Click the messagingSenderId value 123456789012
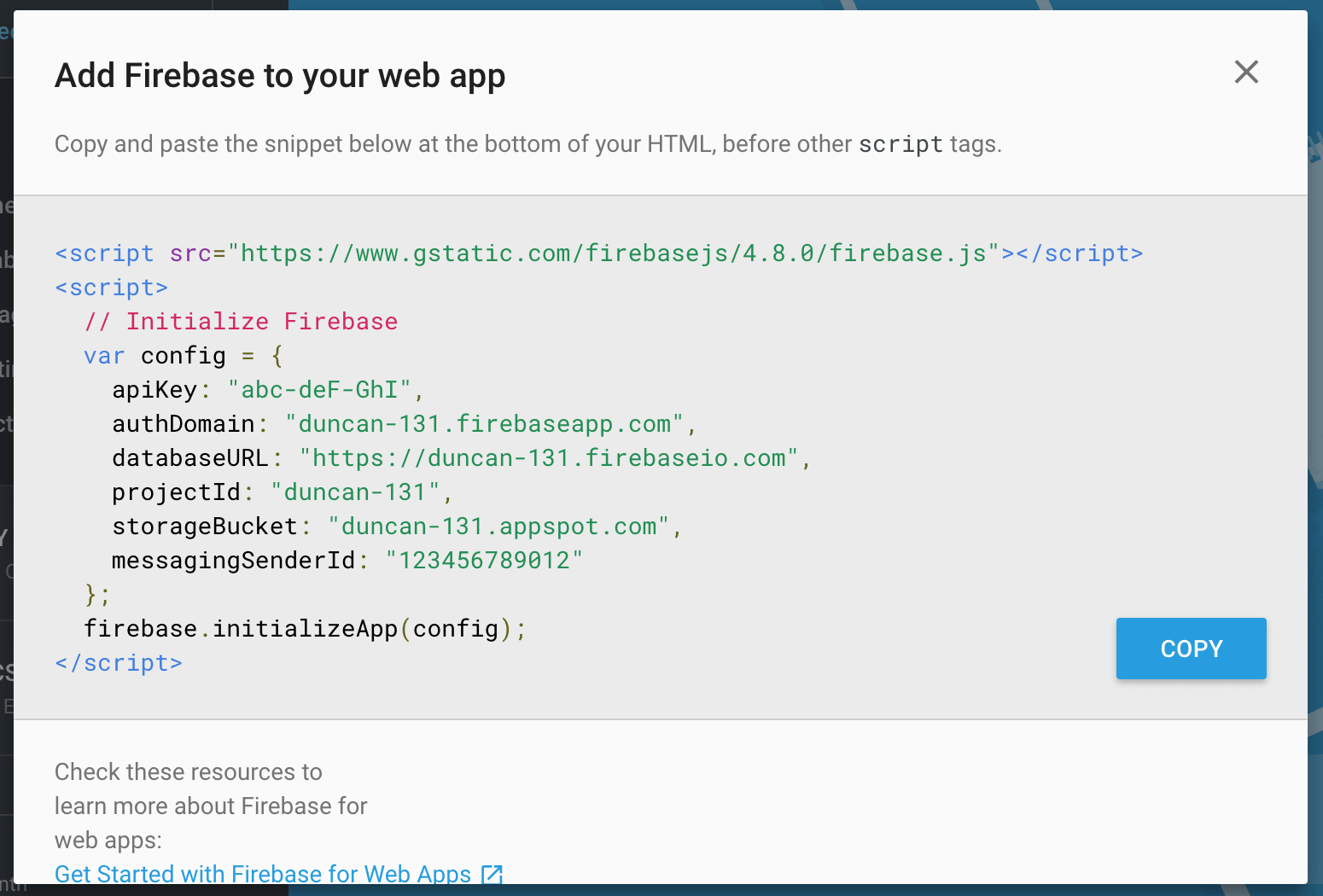This screenshot has height=896, width=1323. [484, 561]
